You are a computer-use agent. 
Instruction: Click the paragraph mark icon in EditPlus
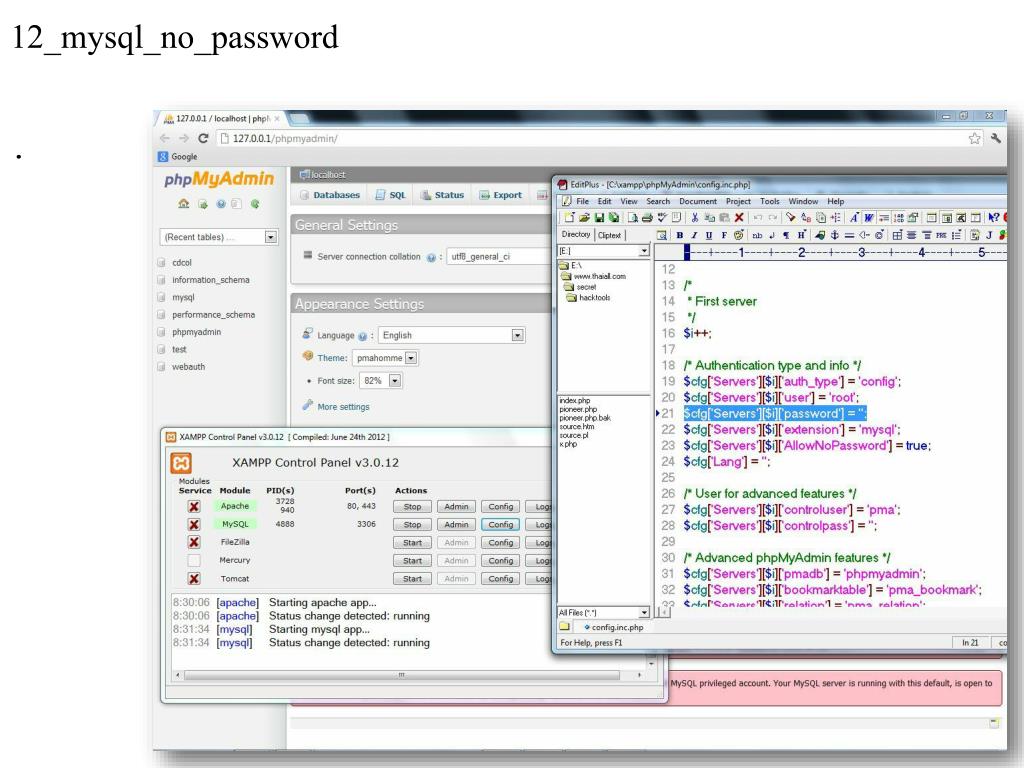click(x=786, y=235)
